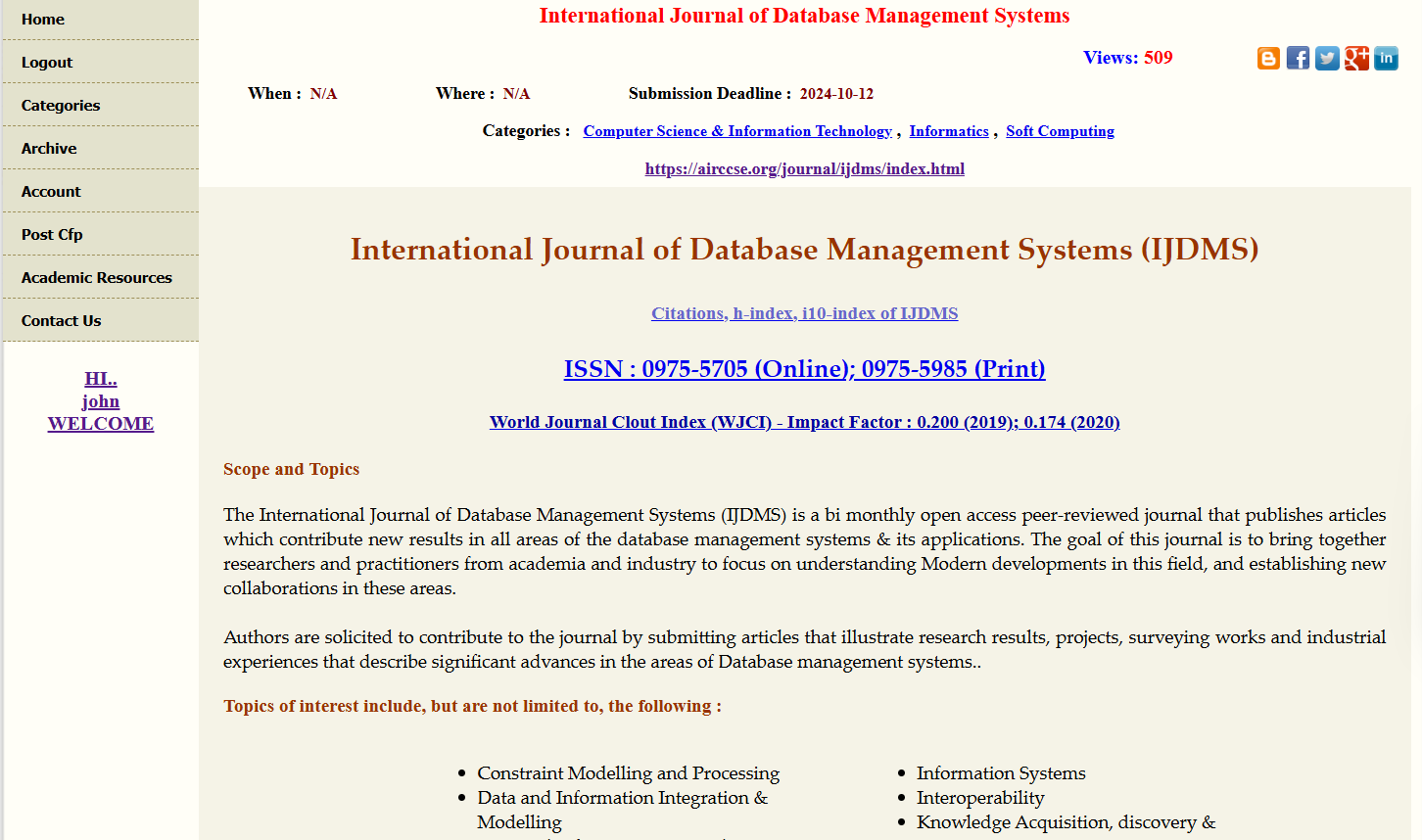Open Account menu item
The image size is (1422, 840).
(x=100, y=192)
